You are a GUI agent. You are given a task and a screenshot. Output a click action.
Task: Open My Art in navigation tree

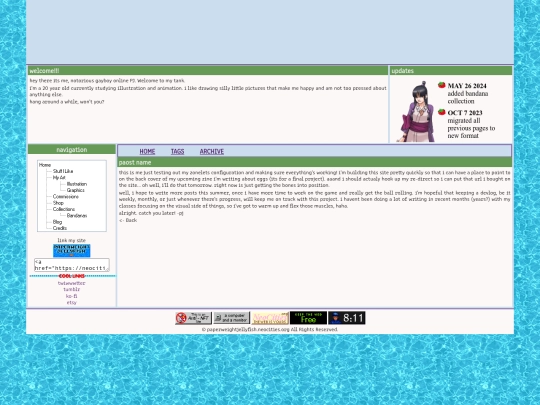59,178
